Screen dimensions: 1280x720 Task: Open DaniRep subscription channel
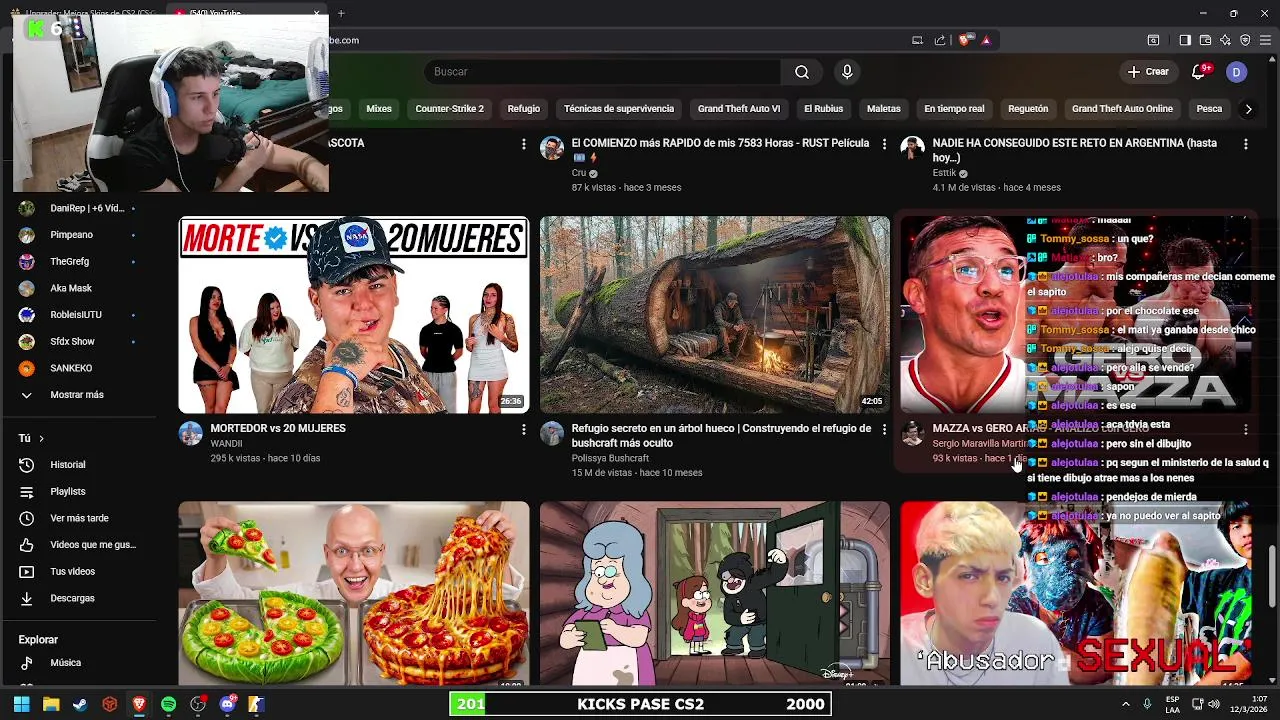[79, 208]
